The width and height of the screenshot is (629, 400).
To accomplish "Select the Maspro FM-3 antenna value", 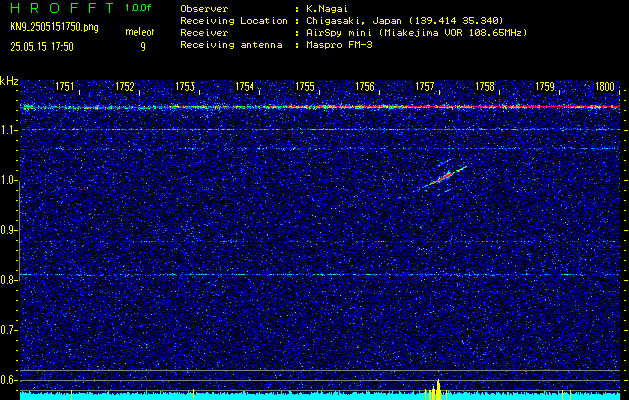I will coord(339,45).
